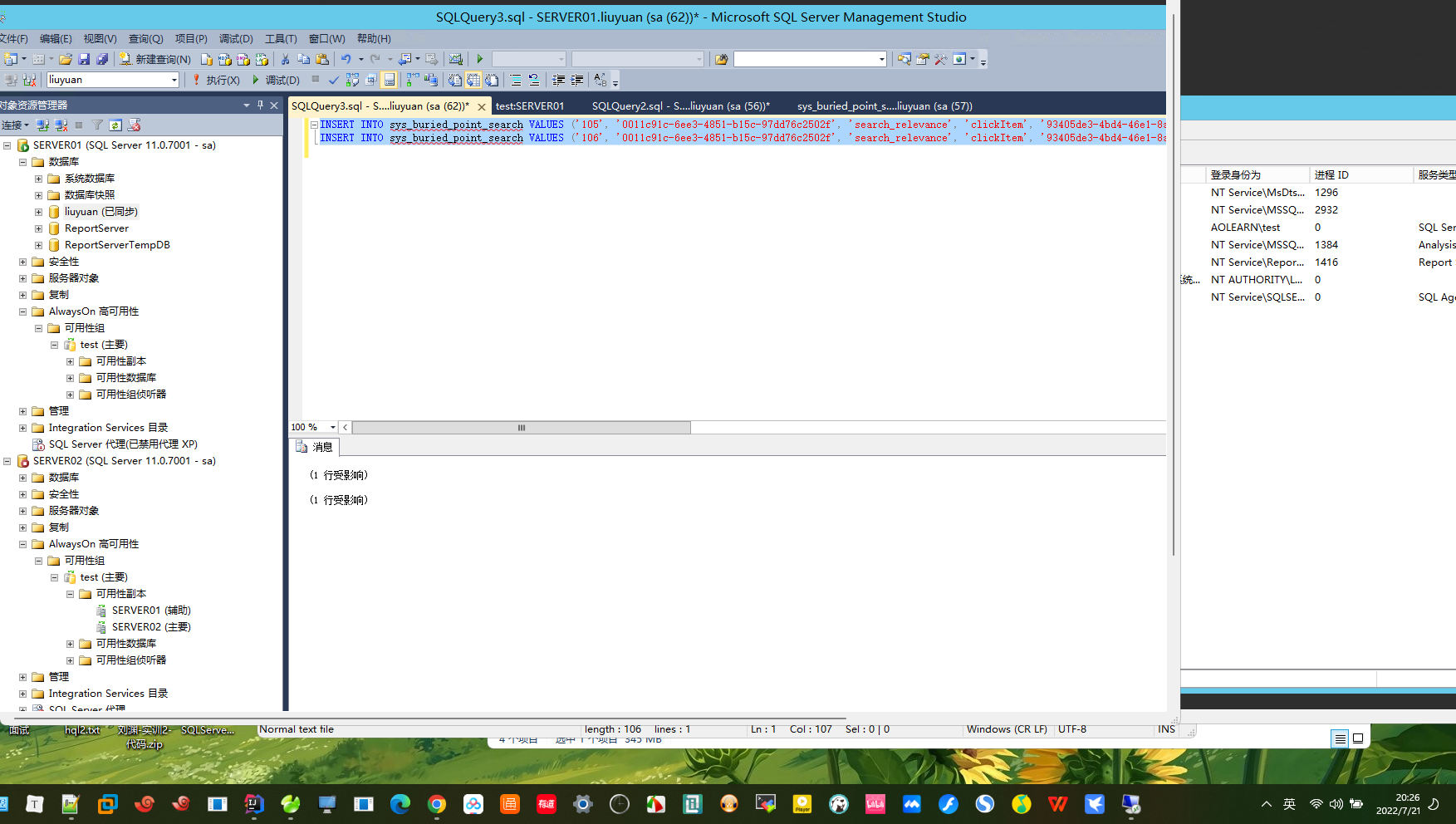Click the Display Estimated Execution Plan icon
Image resolution: width=1456 pixels, height=824 pixels.
[x=352, y=80]
